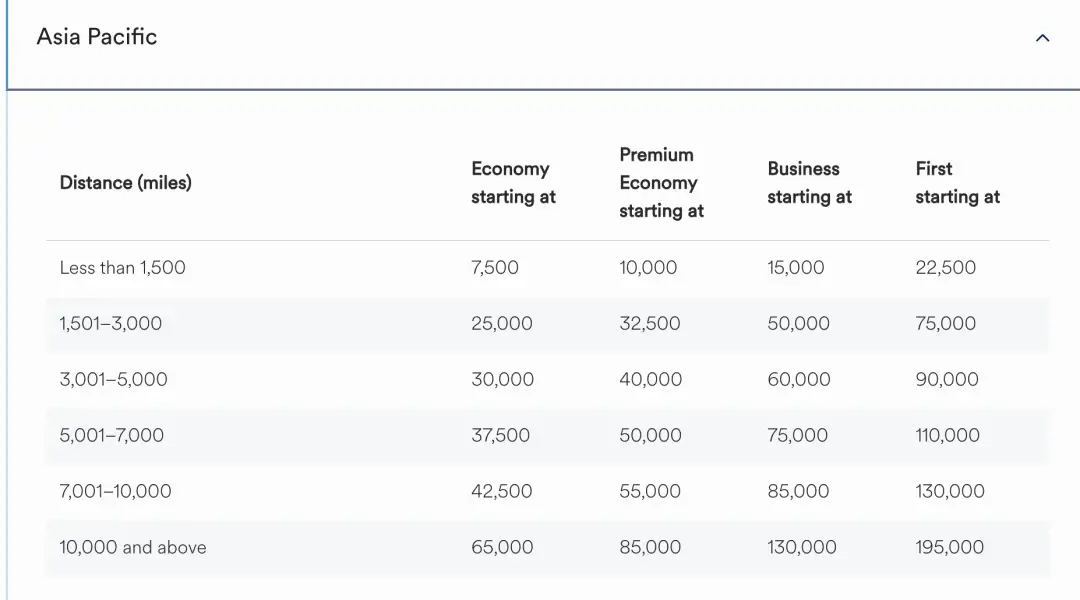The width and height of the screenshot is (1080, 600).
Task: Select the 5,001–7,000 distance row
Action: [548, 435]
